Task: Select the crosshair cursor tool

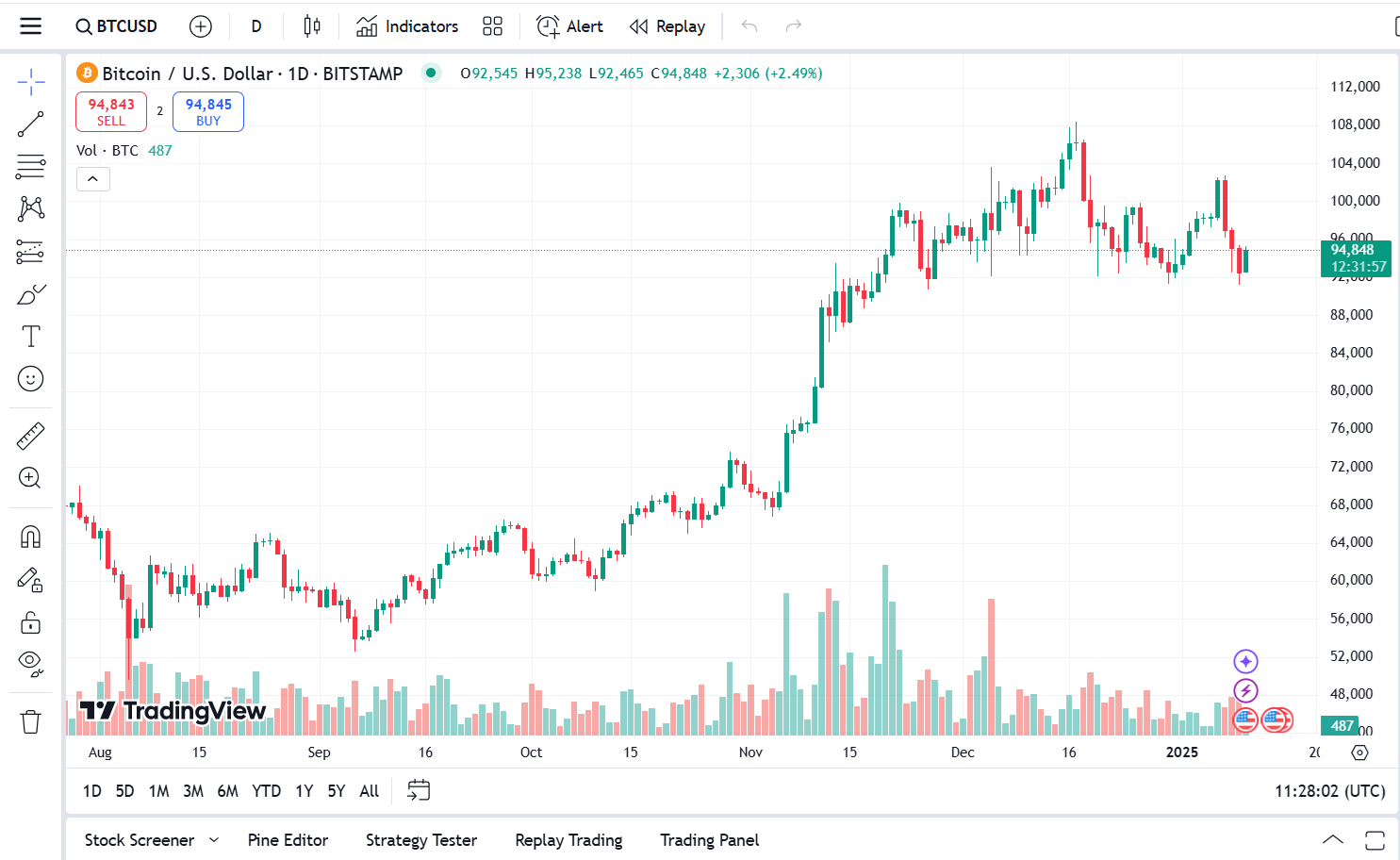Action: pyautogui.click(x=31, y=81)
